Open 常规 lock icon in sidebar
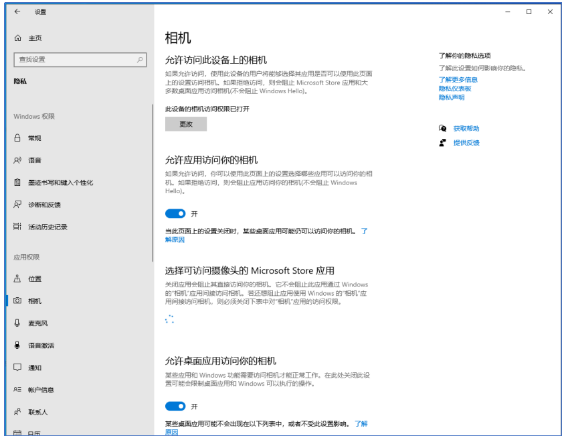 tap(17, 138)
